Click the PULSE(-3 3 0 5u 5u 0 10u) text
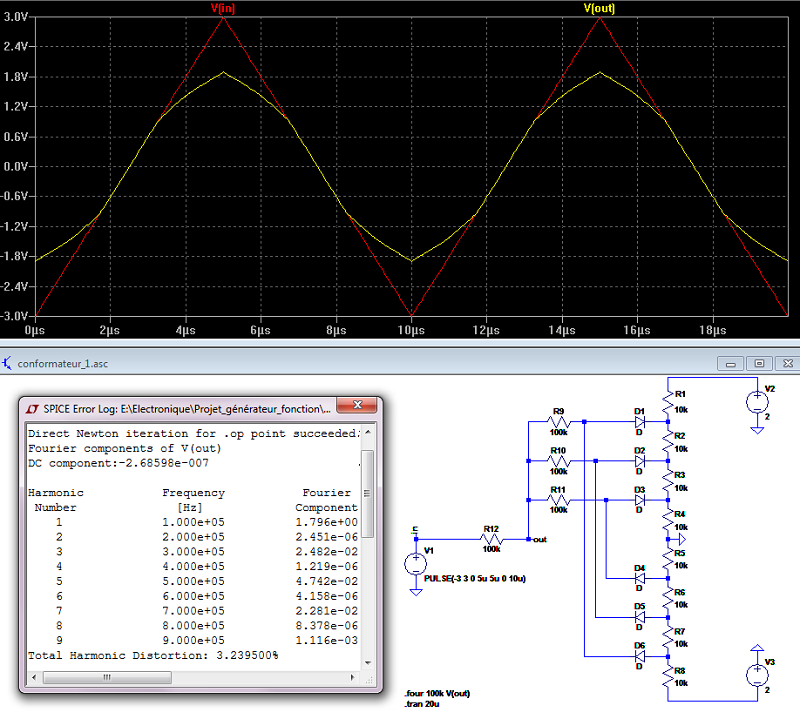 pos(474,579)
